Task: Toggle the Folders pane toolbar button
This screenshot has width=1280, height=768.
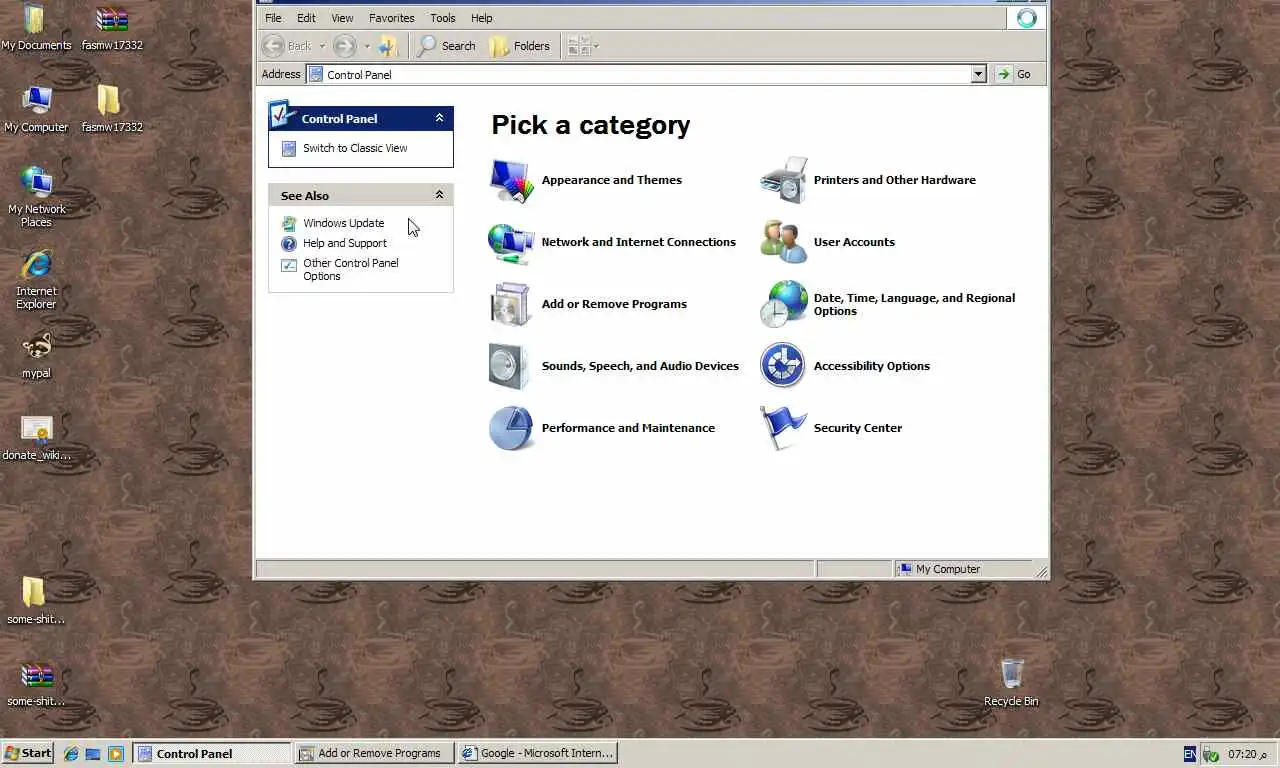Action: tap(520, 46)
